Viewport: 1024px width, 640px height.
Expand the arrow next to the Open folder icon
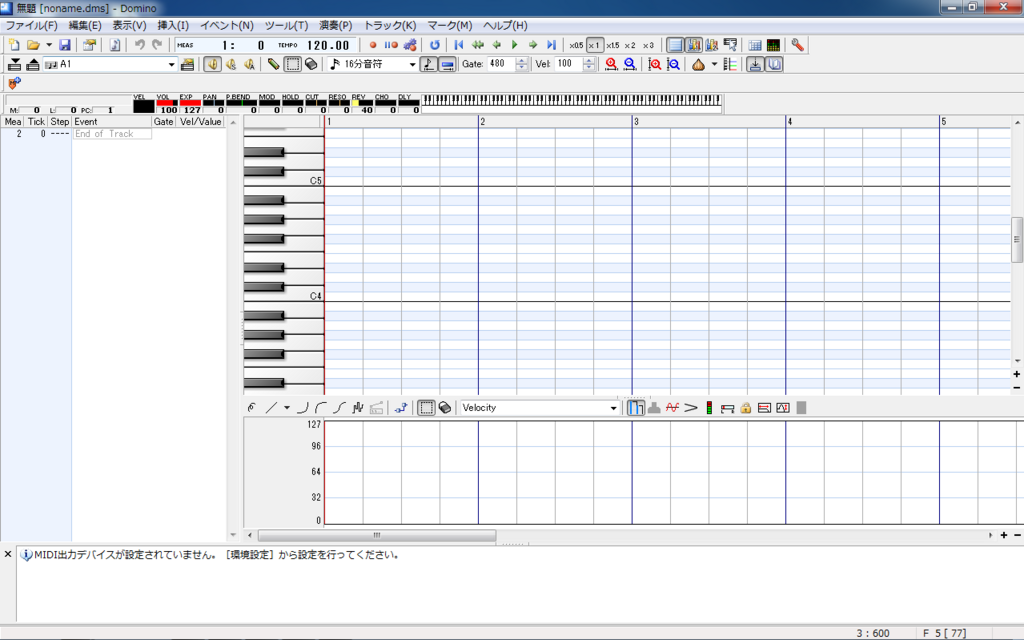coord(49,45)
